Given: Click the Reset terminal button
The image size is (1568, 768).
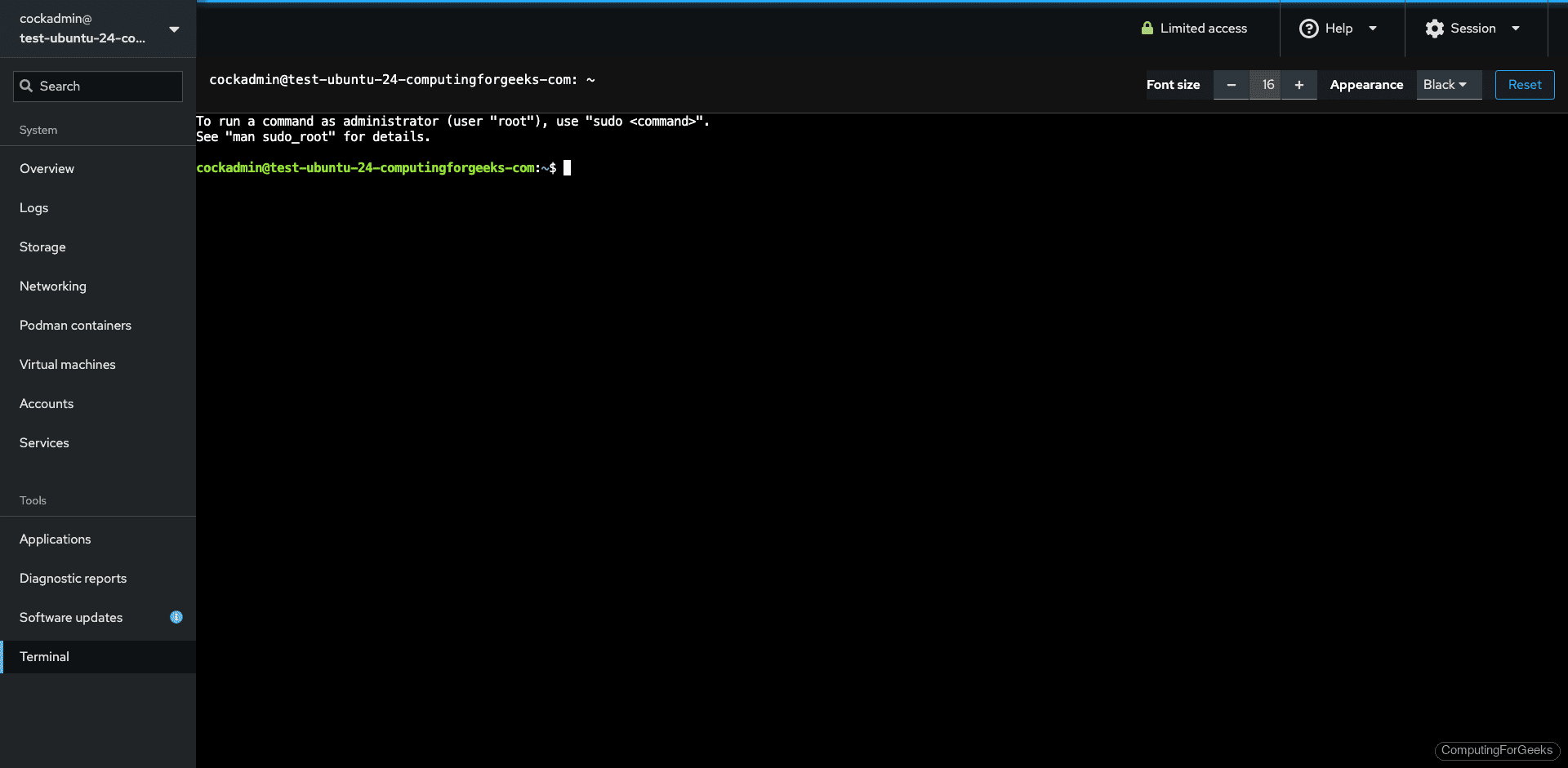Looking at the screenshot, I should click(x=1524, y=85).
